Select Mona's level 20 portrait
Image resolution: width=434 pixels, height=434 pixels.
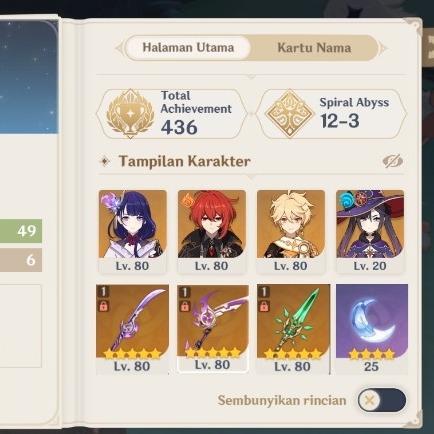pos(370,232)
